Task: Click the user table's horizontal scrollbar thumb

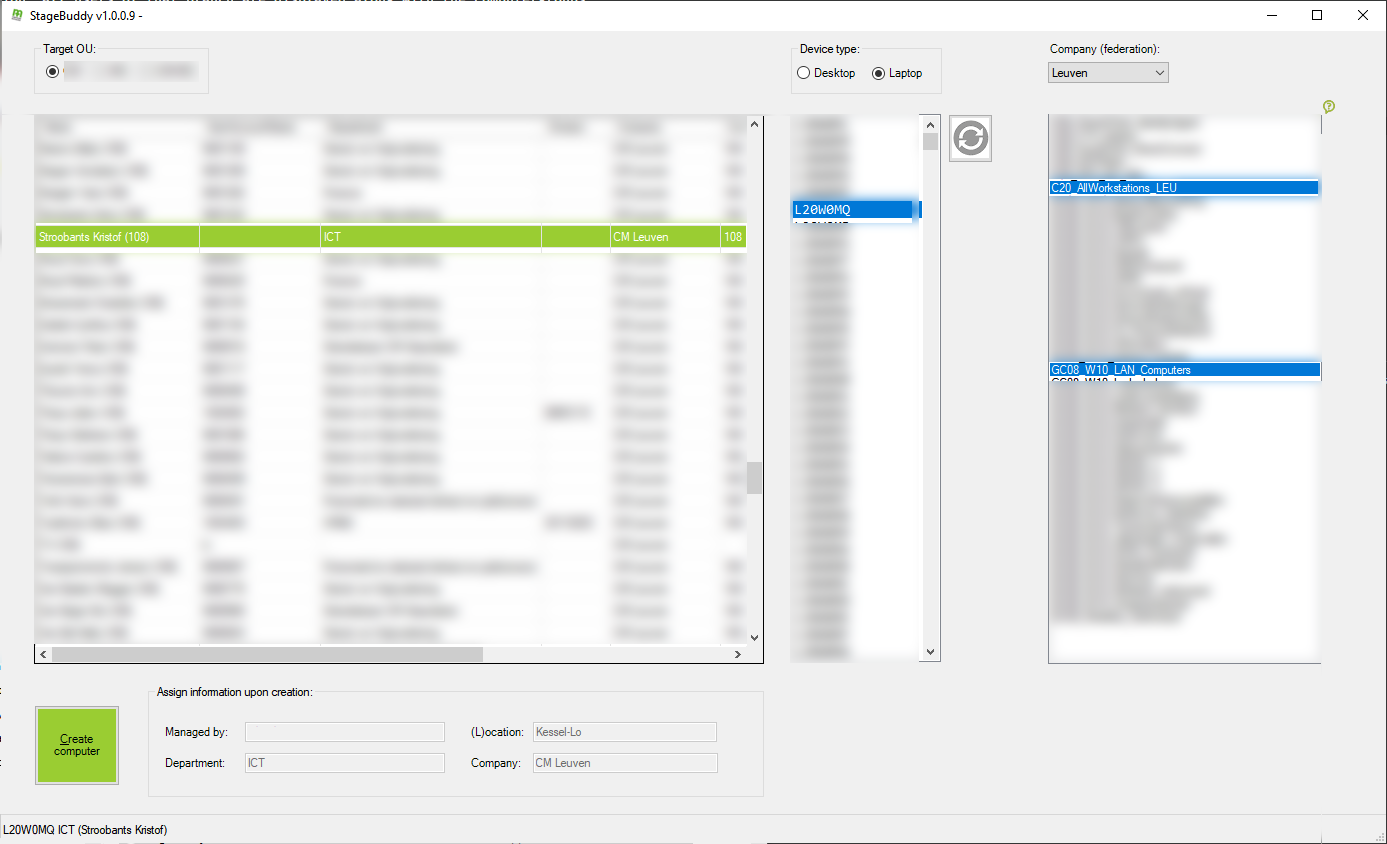Action: point(267,654)
